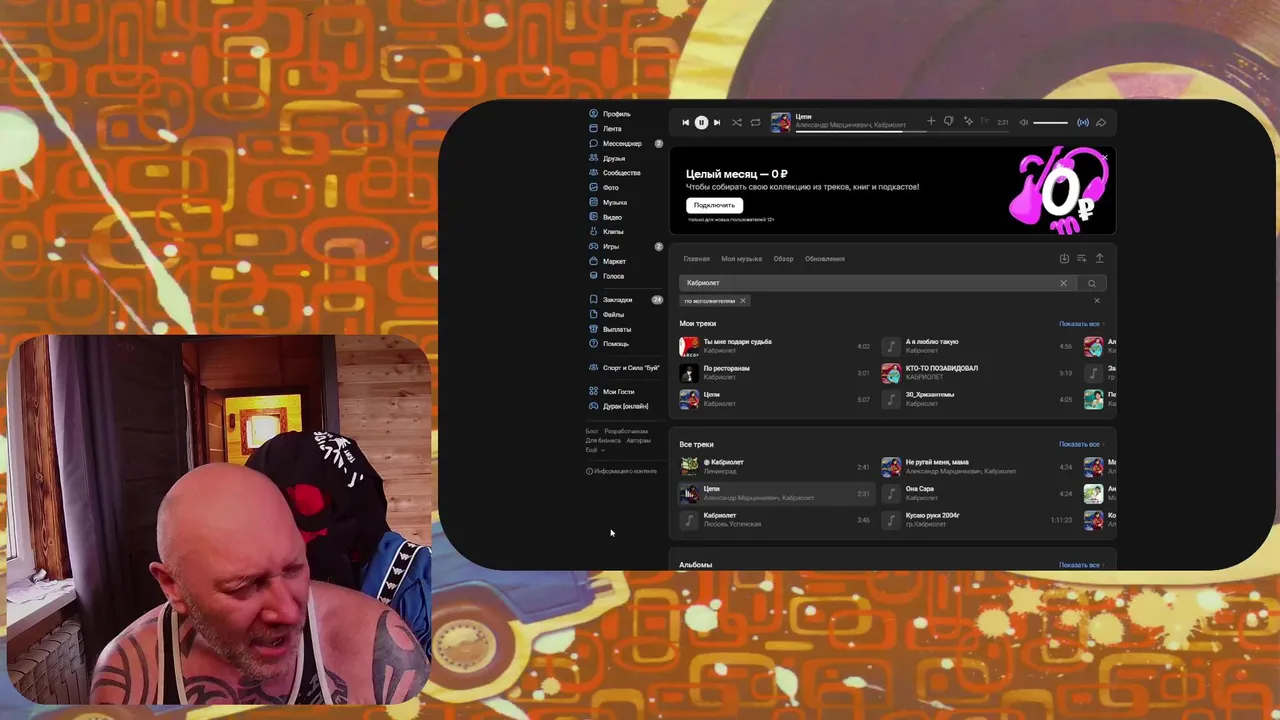1280x720 pixels.
Task: Adjust the player volume slider
Action: [x=1050, y=123]
